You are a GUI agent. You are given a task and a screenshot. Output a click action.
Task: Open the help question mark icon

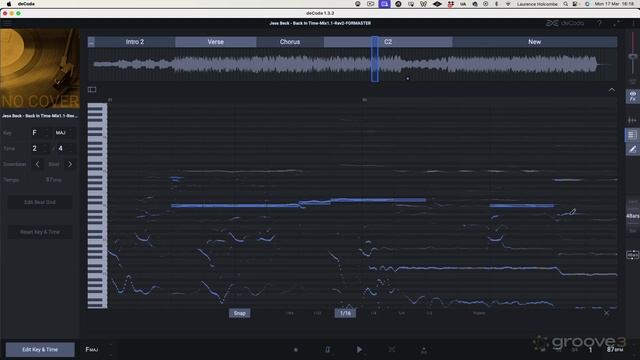pos(599,23)
